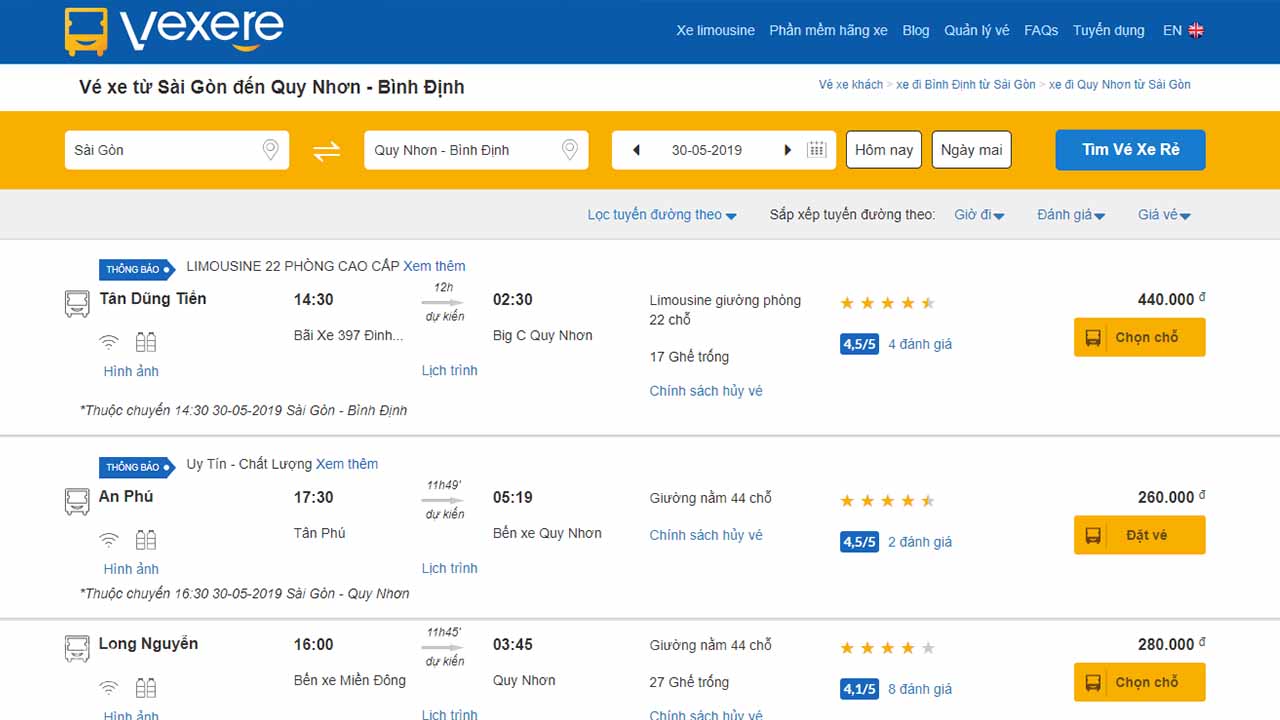The image size is (1280, 720).
Task: Switch language to EN
Action: pos(1172,30)
